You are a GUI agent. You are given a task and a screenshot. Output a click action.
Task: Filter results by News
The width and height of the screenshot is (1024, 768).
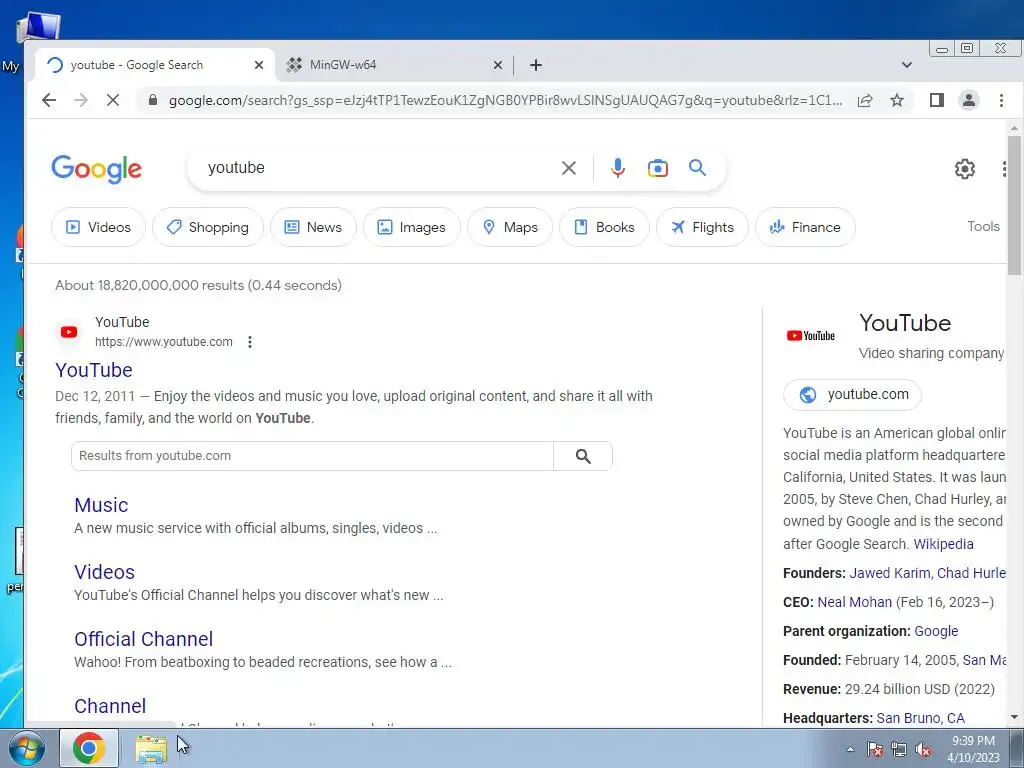click(313, 227)
